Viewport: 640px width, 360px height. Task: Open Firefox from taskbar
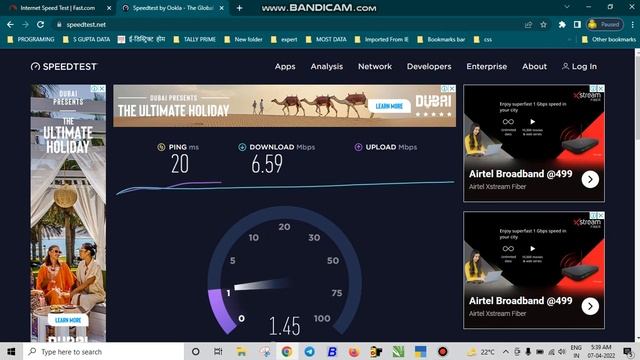coord(354,351)
